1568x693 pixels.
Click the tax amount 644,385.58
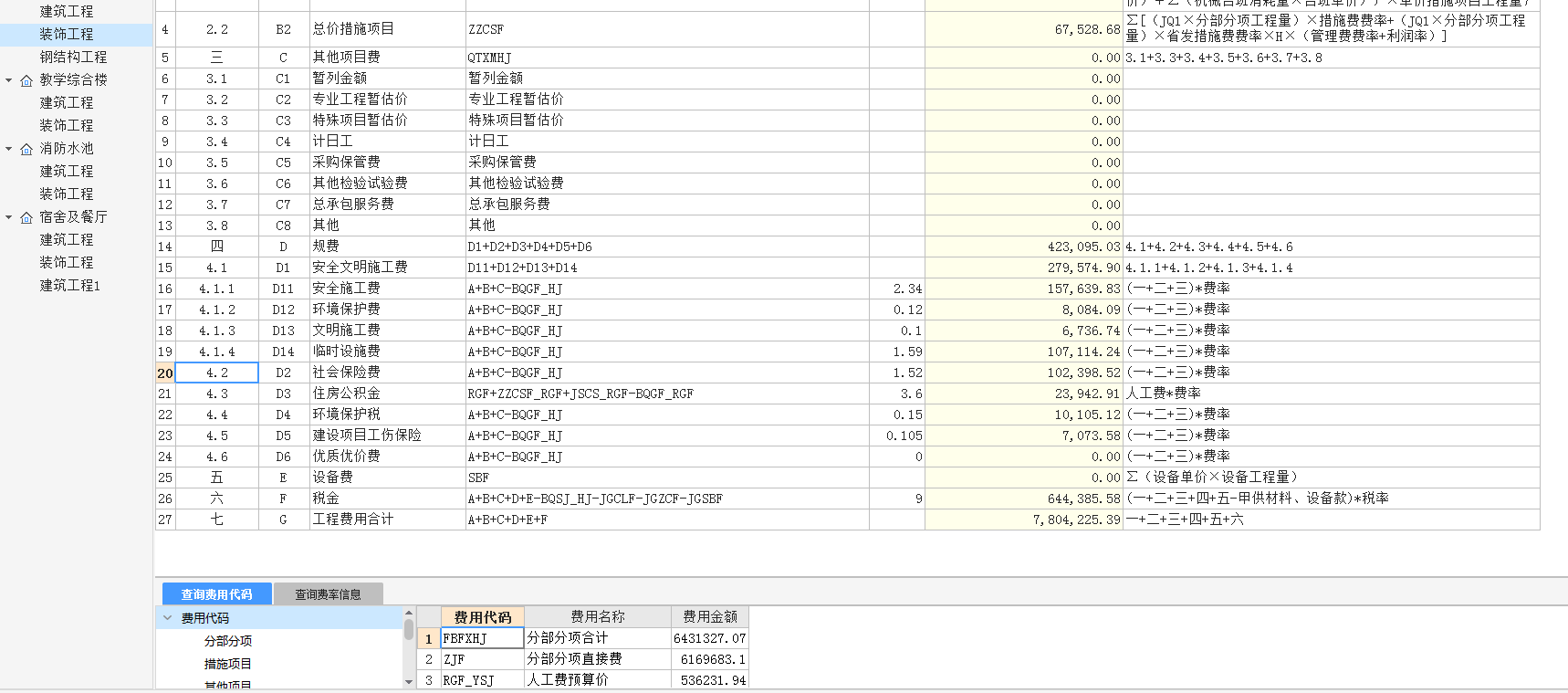(1023, 499)
